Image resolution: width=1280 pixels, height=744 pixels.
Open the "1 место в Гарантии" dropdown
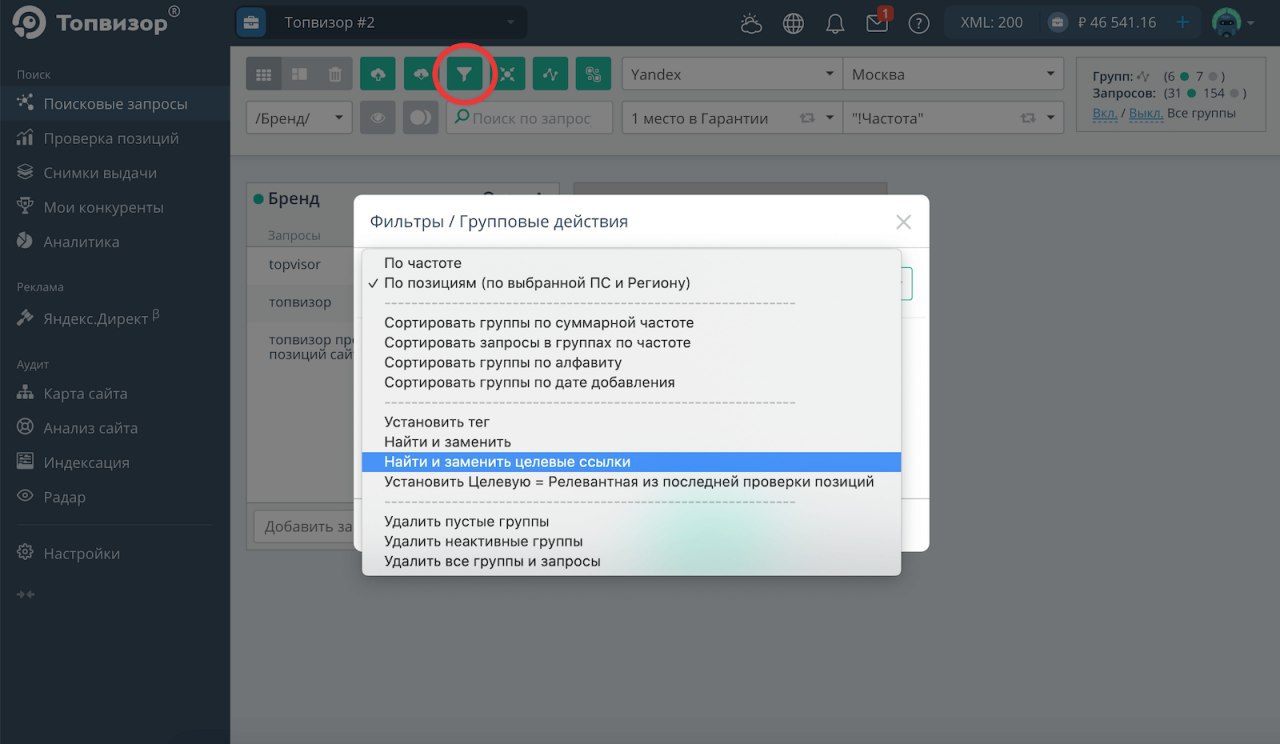point(732,118)
